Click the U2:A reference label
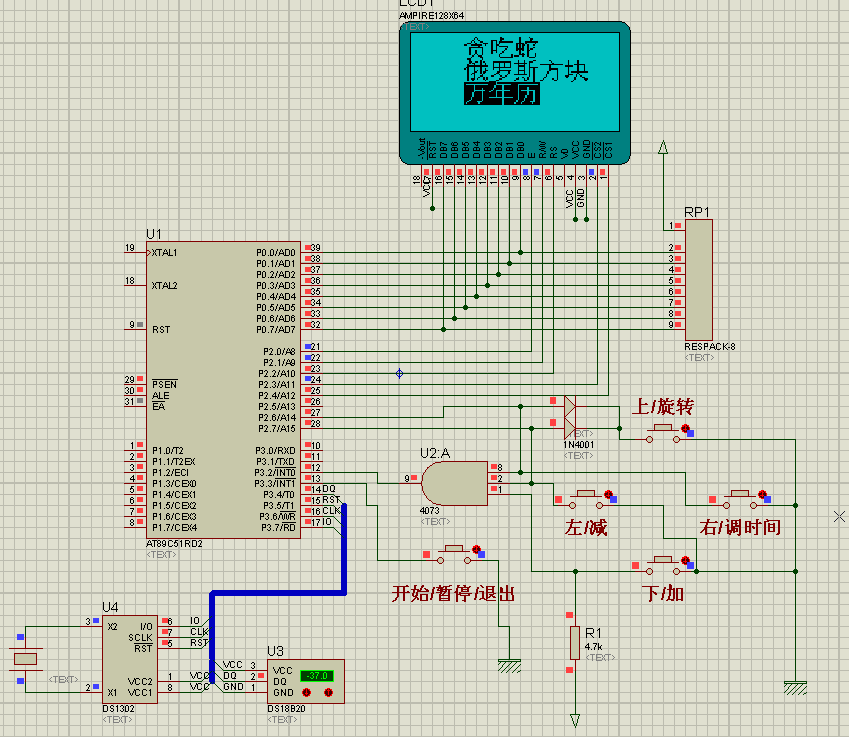 tap(435, 453)
